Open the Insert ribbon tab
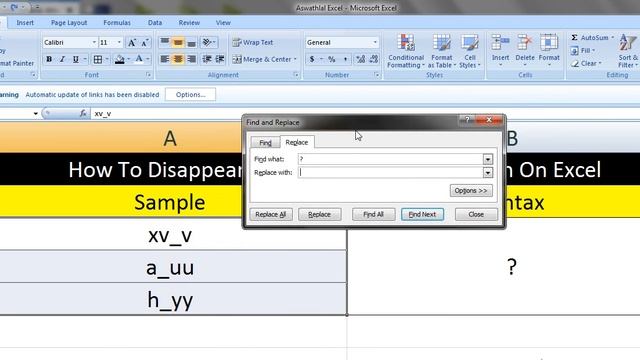This screenshot has width=640, height=360. click(x=25, y=23)
